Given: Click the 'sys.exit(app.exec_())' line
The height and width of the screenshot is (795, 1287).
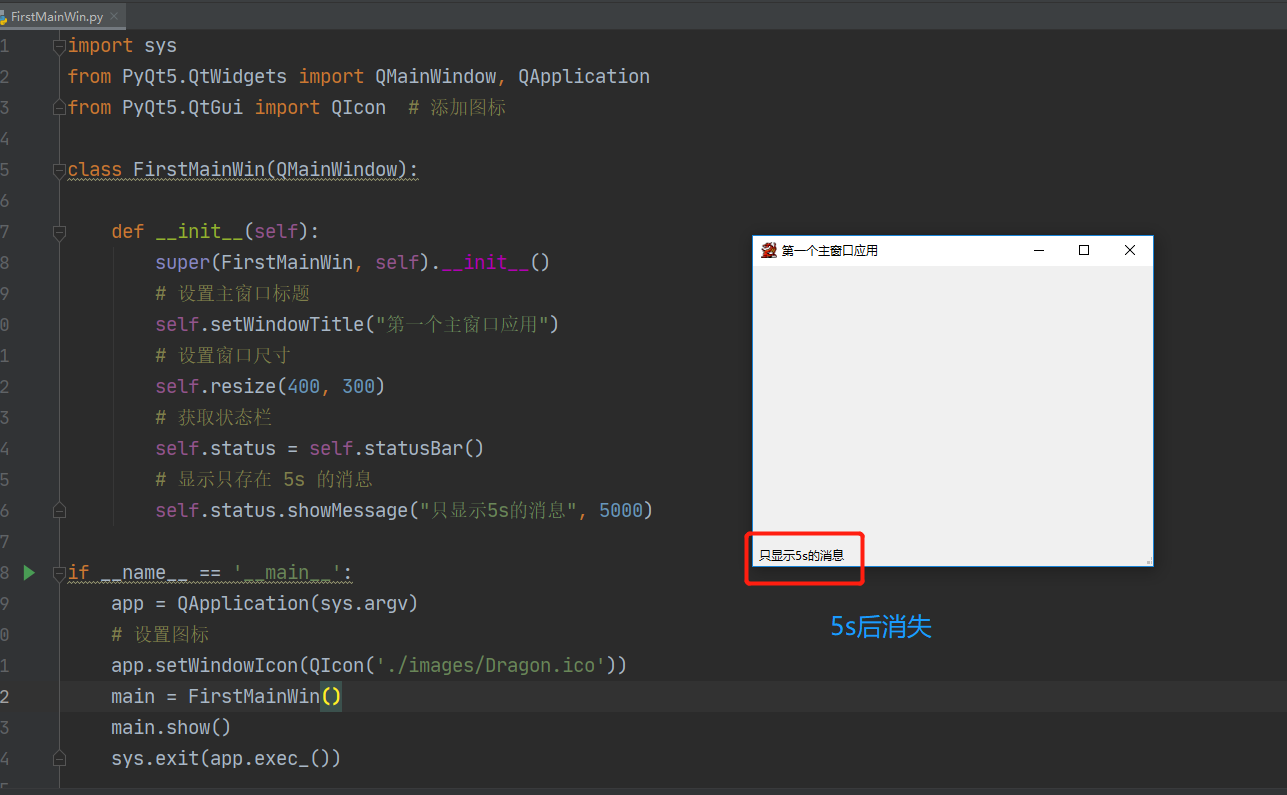Looking at the screenshot, I should (226, 759).
